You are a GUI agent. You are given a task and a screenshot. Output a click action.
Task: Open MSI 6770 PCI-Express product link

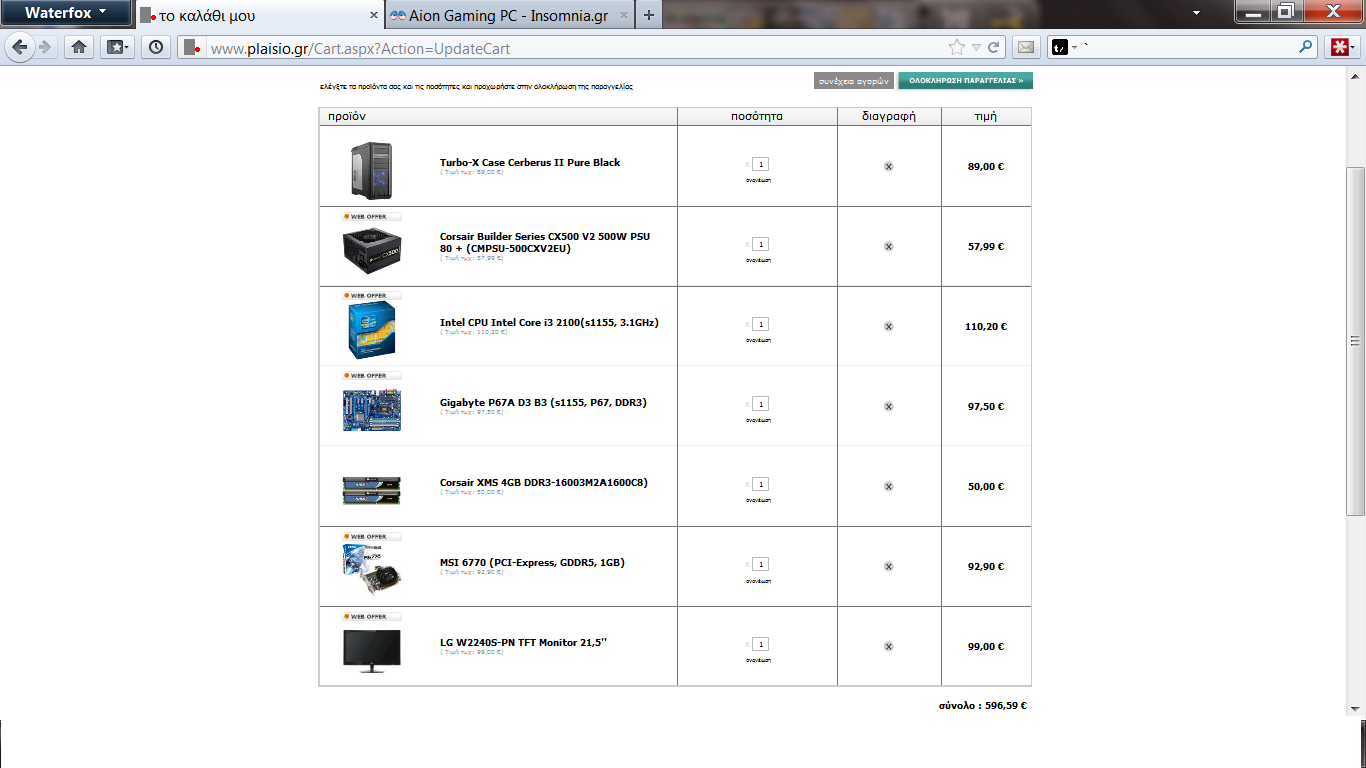click(532, 562)
